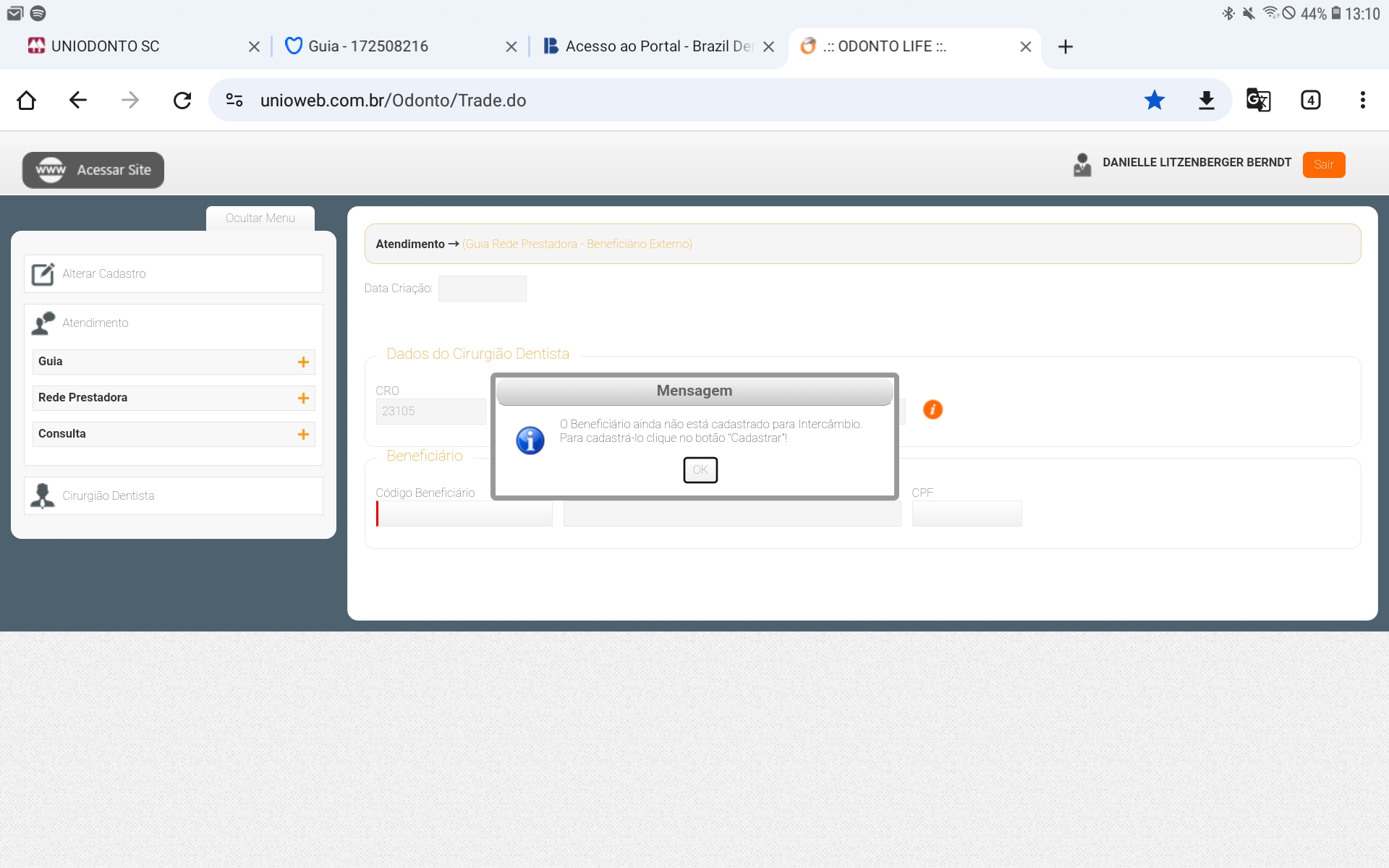Expand Consulta submenu plus sign

pos(303,434)
